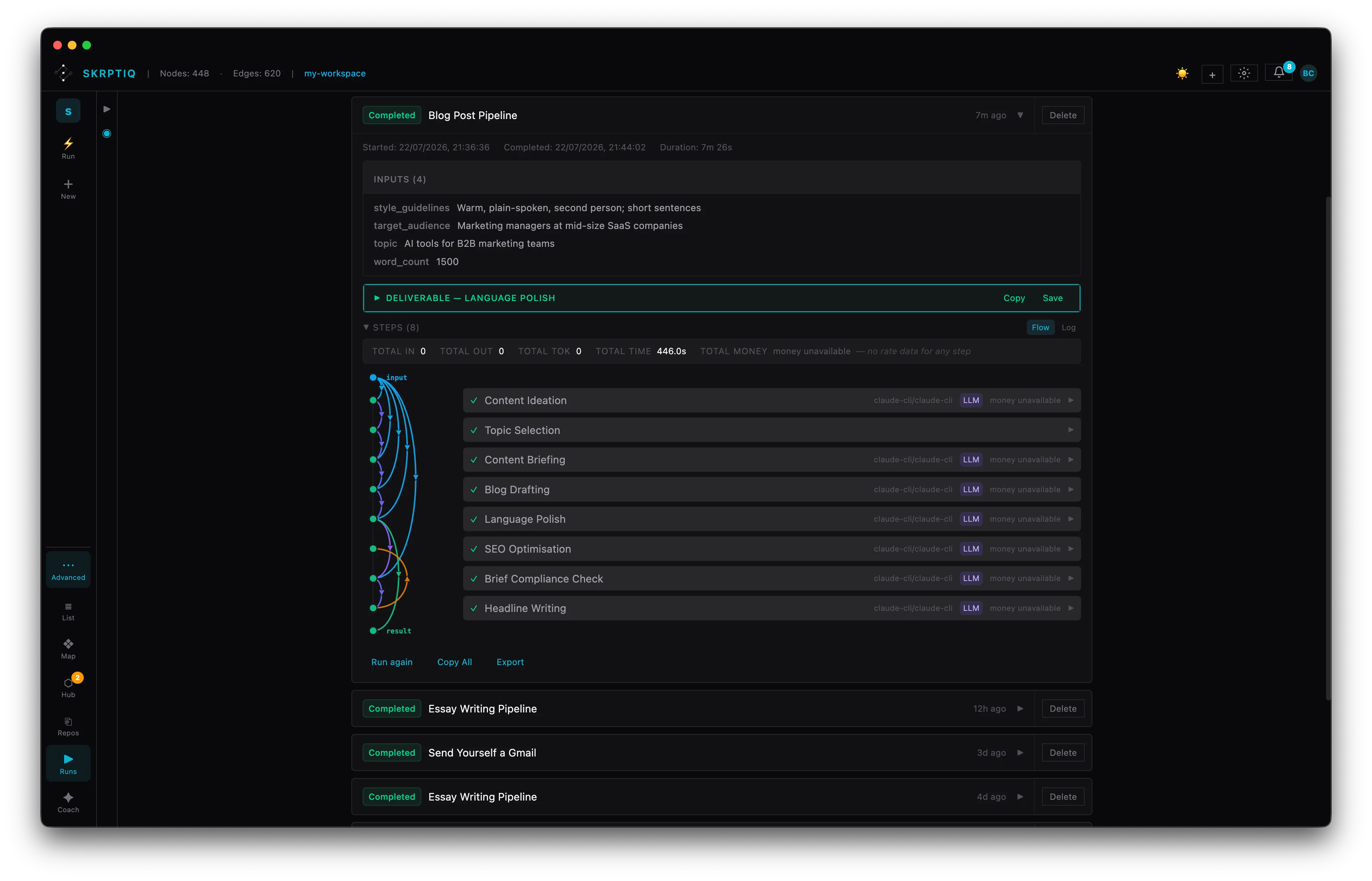Click the Copy All link
Screen dimensions: 1372x881
(x=454, y=662)
